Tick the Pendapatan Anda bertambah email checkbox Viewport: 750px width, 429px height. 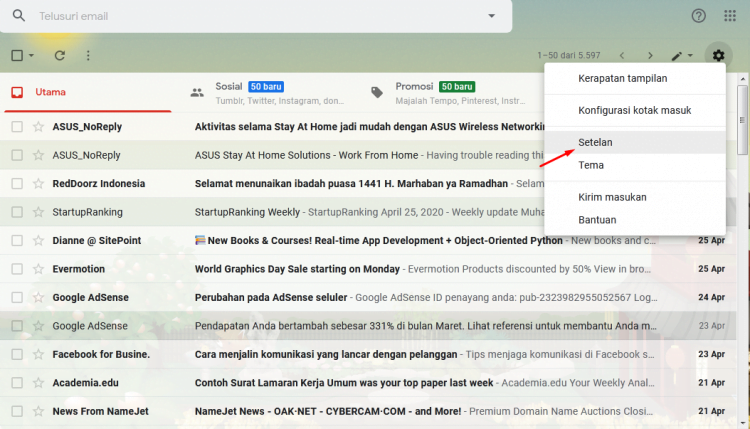pos(17,326)
